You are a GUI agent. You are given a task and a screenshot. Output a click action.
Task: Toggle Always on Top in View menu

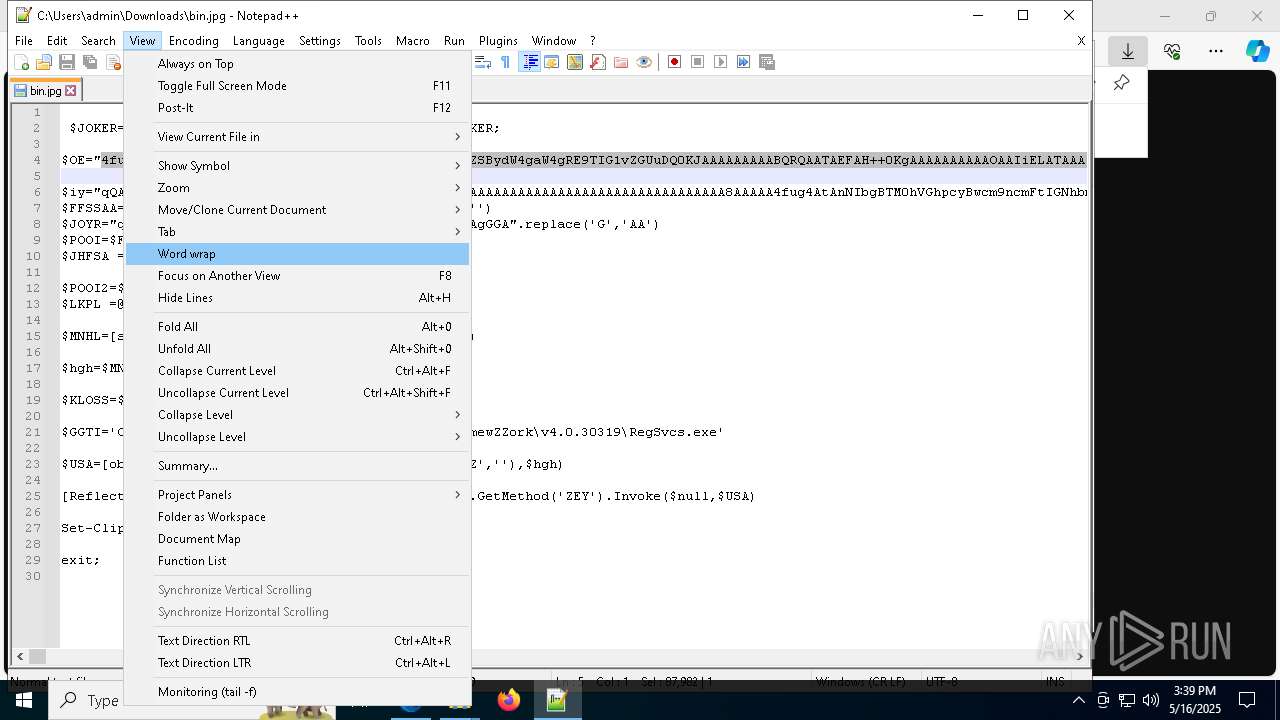pos(298,64)
